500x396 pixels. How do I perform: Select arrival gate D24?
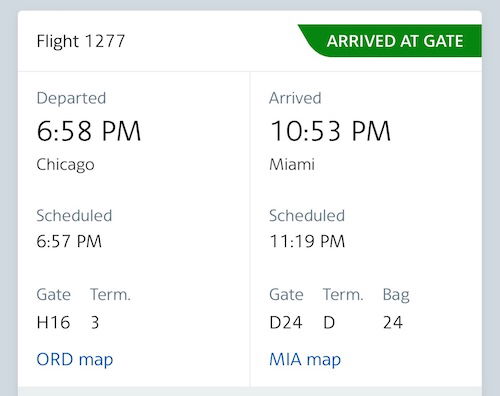286,322
